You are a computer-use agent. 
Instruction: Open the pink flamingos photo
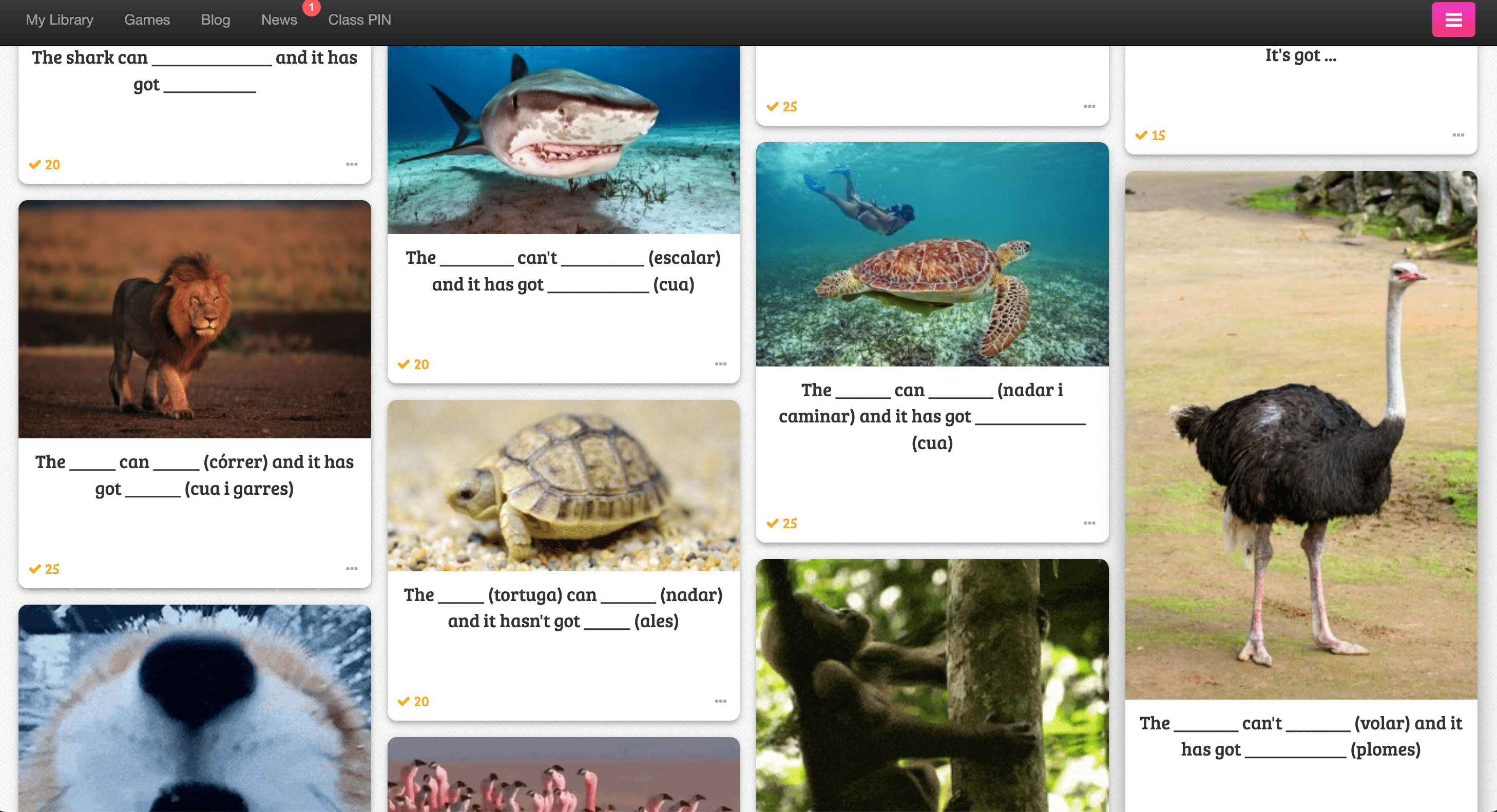[564, 774]
